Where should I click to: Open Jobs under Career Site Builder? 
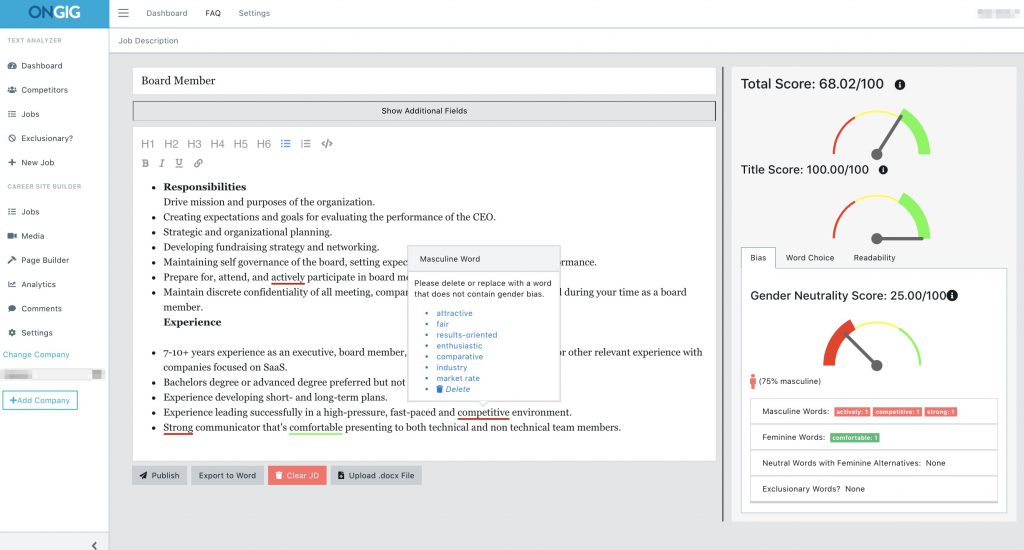tap(24, 212)
